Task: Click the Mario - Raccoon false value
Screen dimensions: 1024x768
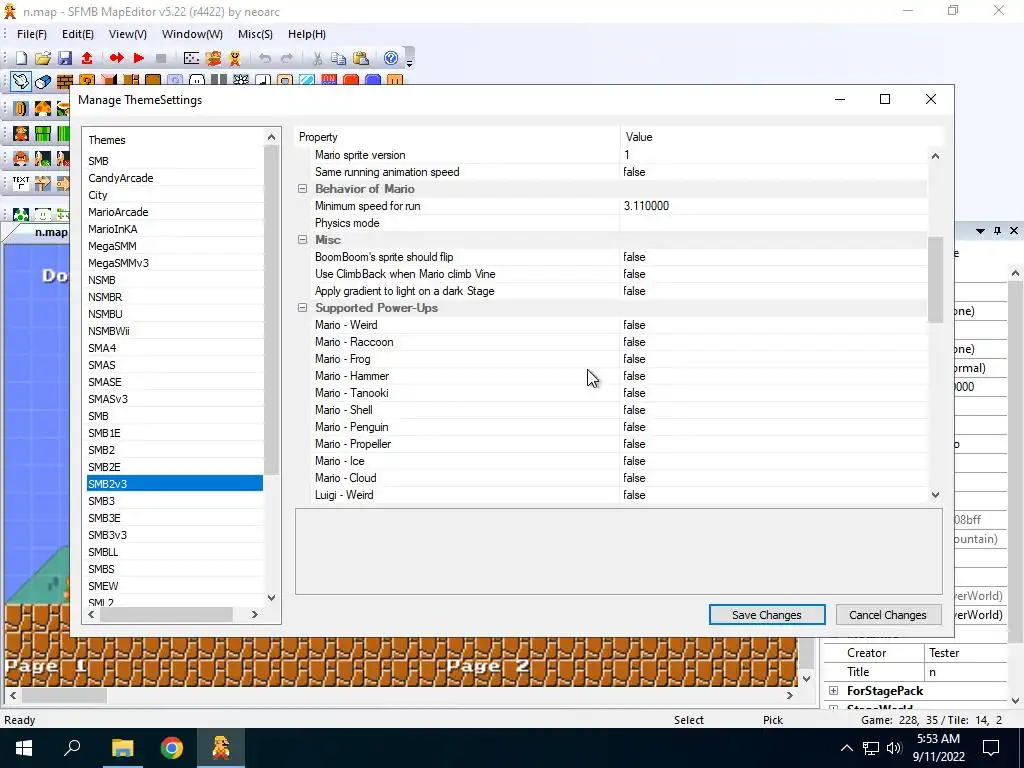Action: (634, 342)
